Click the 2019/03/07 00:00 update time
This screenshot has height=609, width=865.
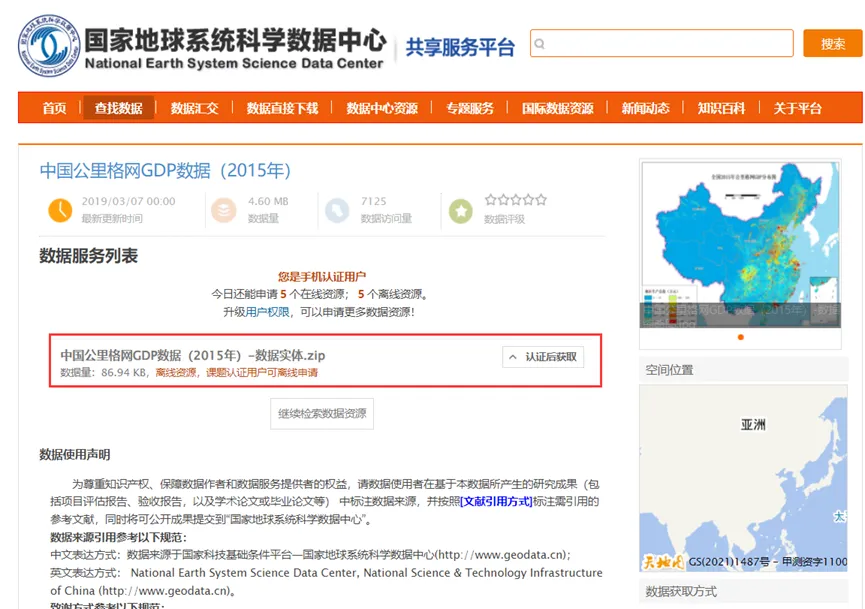coord(129,201)
